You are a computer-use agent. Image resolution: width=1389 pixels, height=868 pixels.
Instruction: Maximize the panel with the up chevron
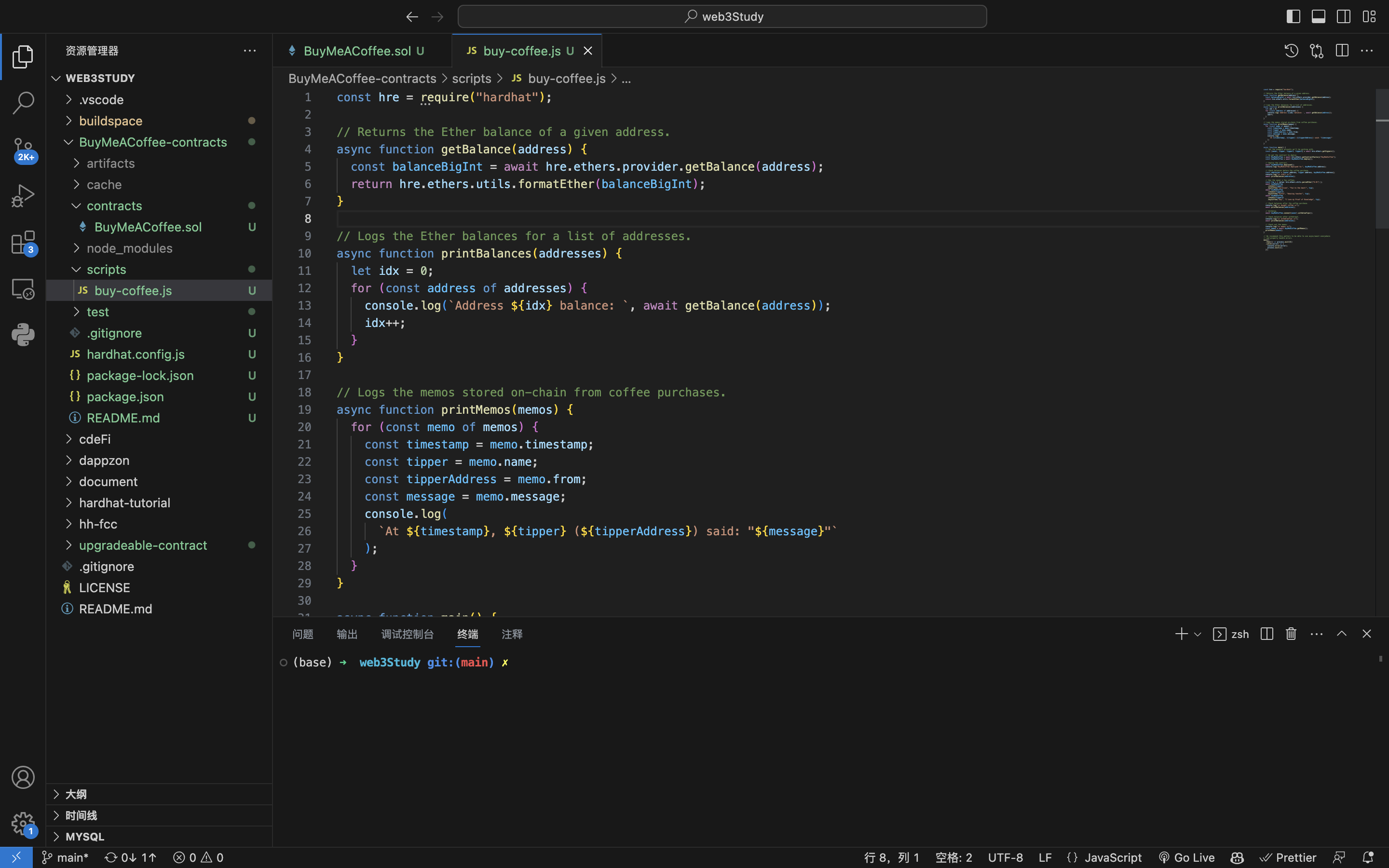pos(1342,634)
